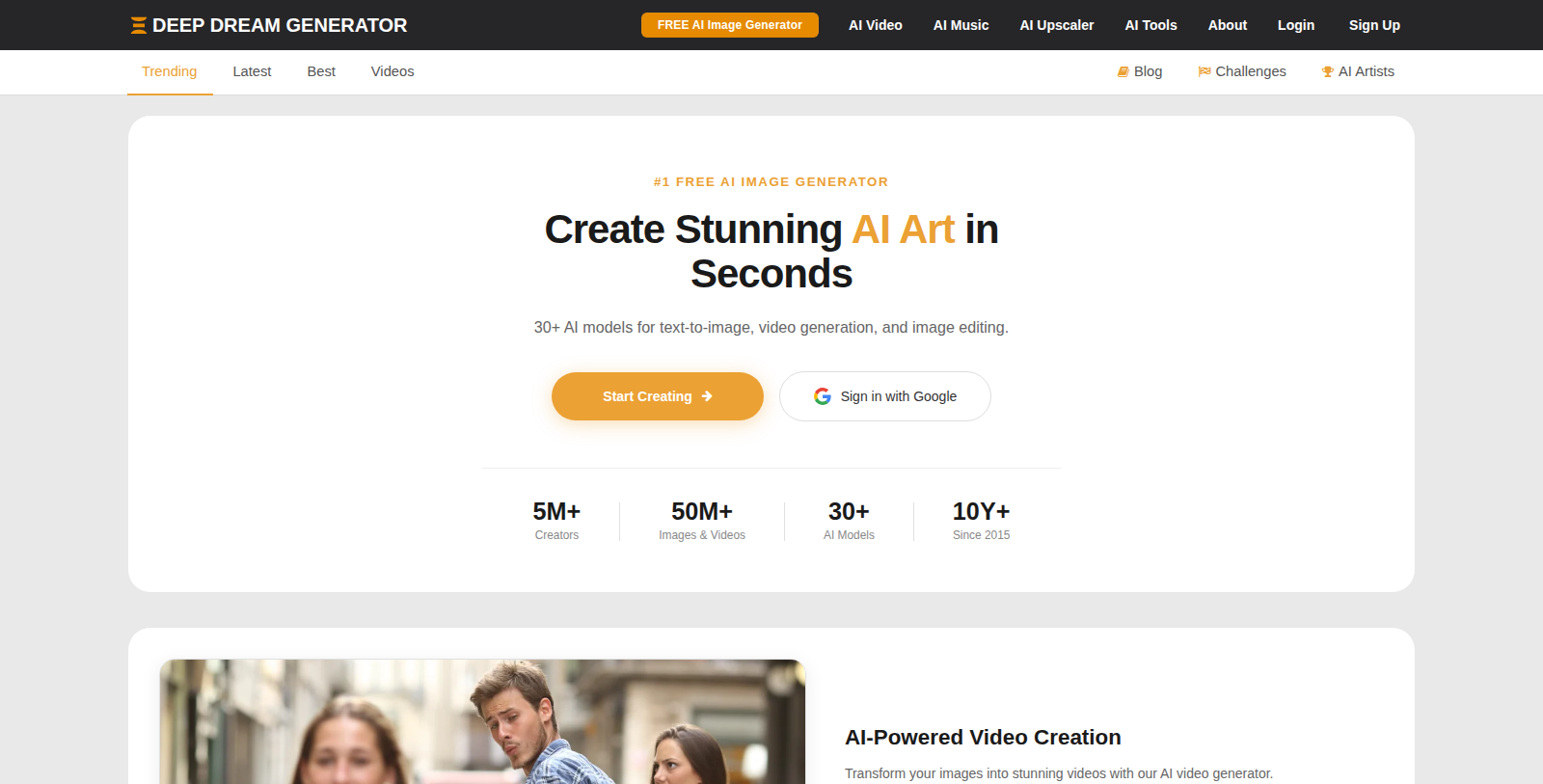
Task: Click the video preview thumbnail
Action: pos(482,721)
